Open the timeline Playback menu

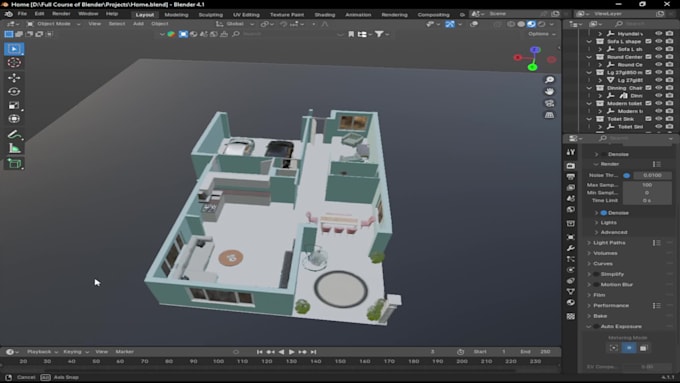[x=42, y=352]
